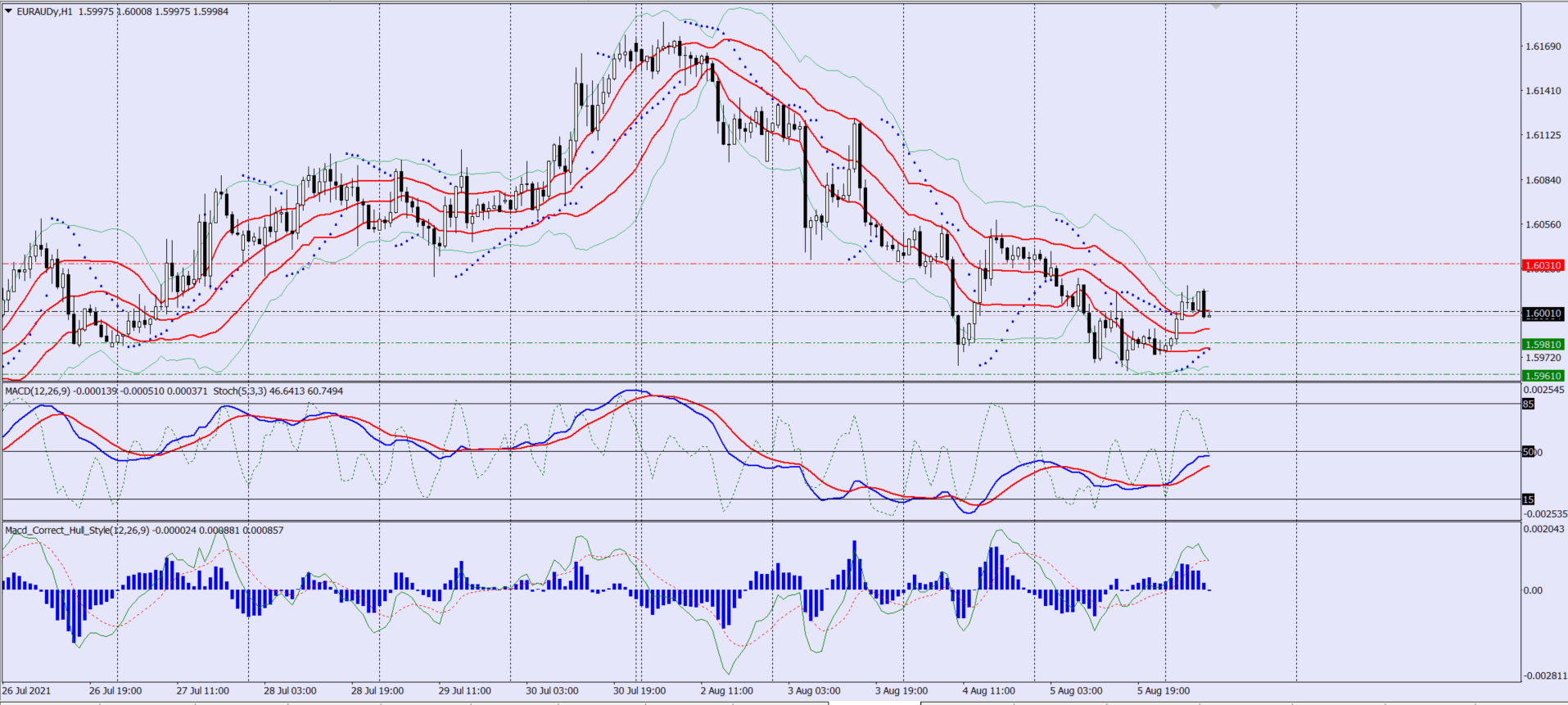This screenshot has height=705, width=1568.
Task: Click the 0.002043 value on Hull MACD scale
Action: (1544, 529)
